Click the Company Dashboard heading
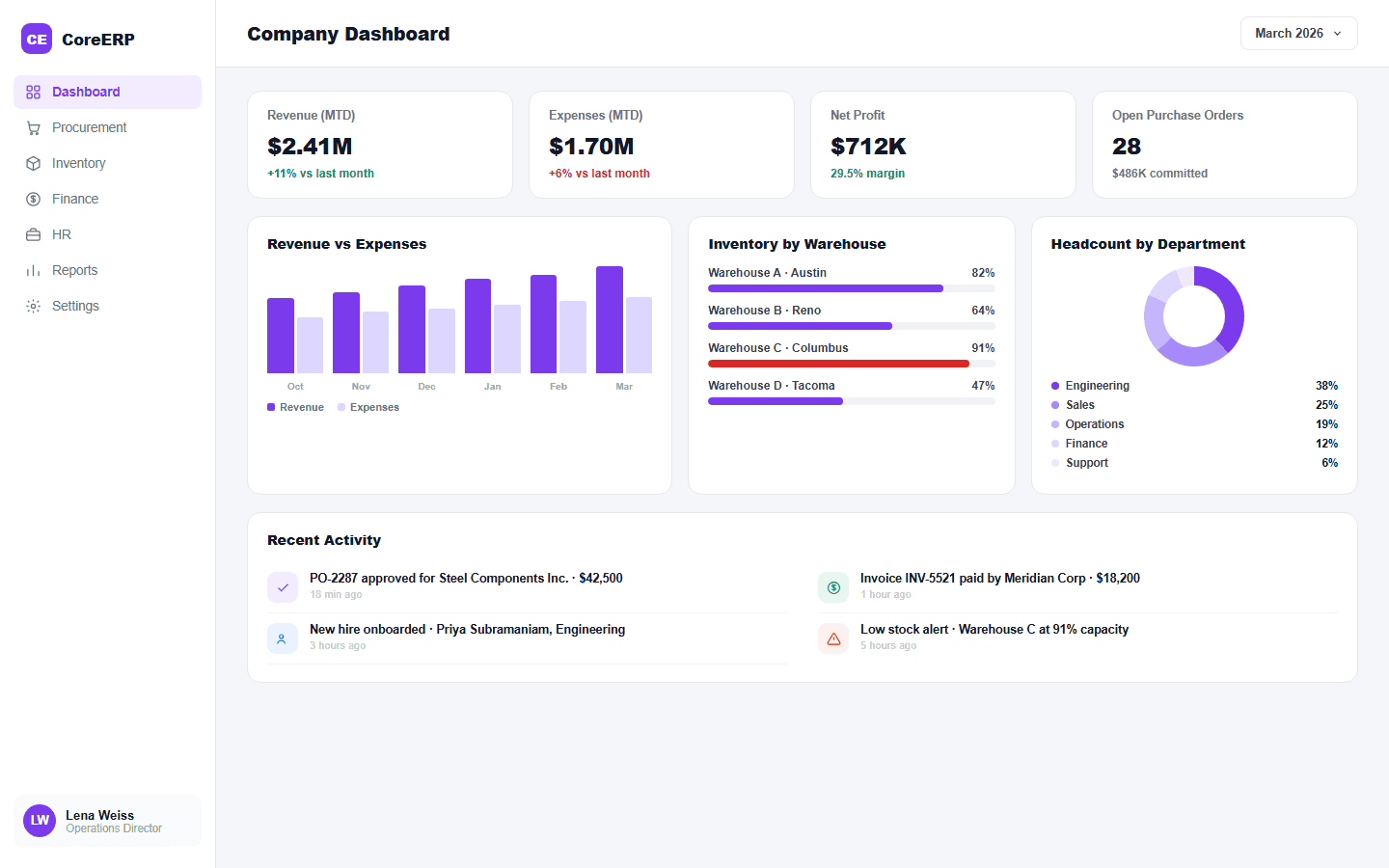 pos(348,34)
